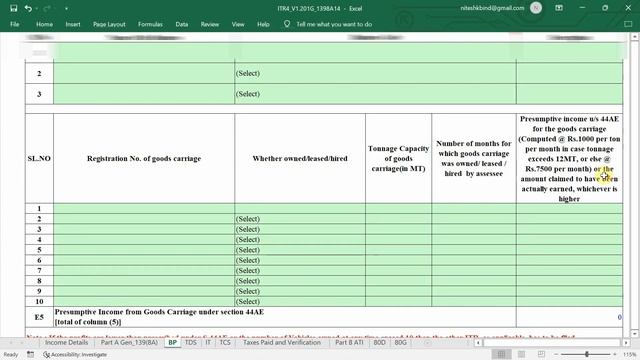This screenshot has height=360, width=640.
Task: Click Tell me what you want to do box
Action: click(334, 24)
